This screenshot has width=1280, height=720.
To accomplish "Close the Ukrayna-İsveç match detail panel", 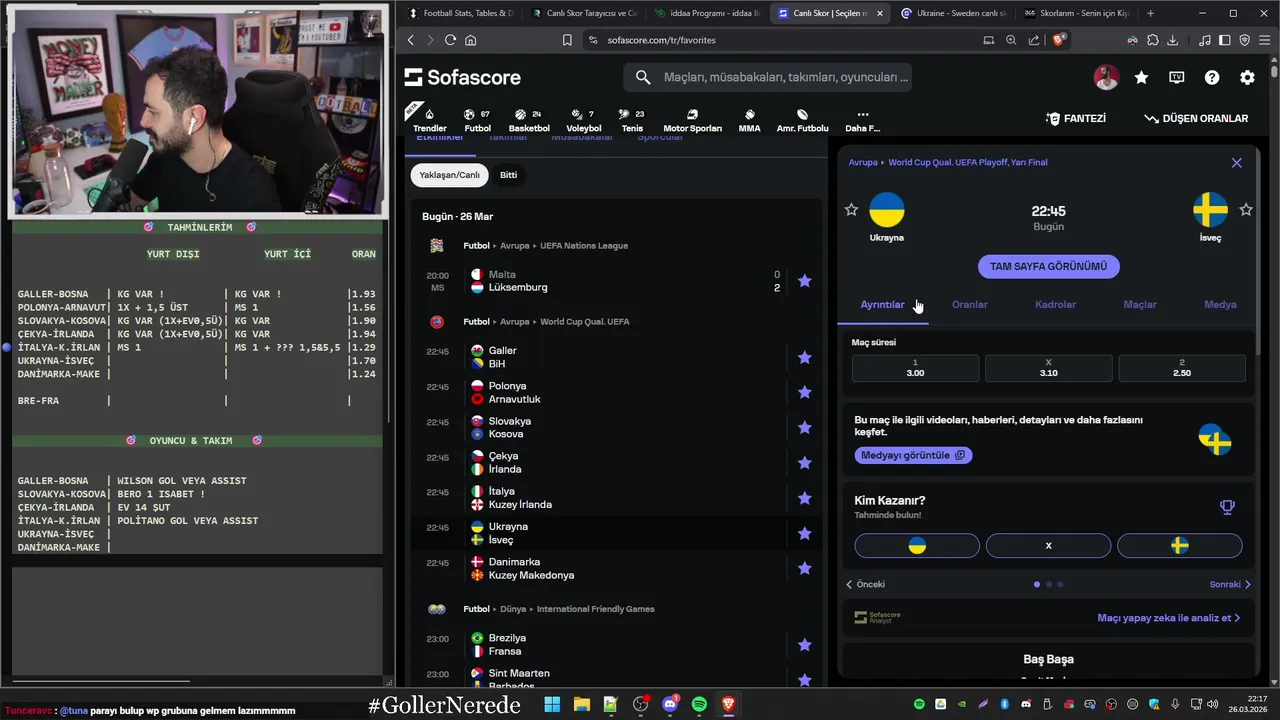I will point(1236,162).
